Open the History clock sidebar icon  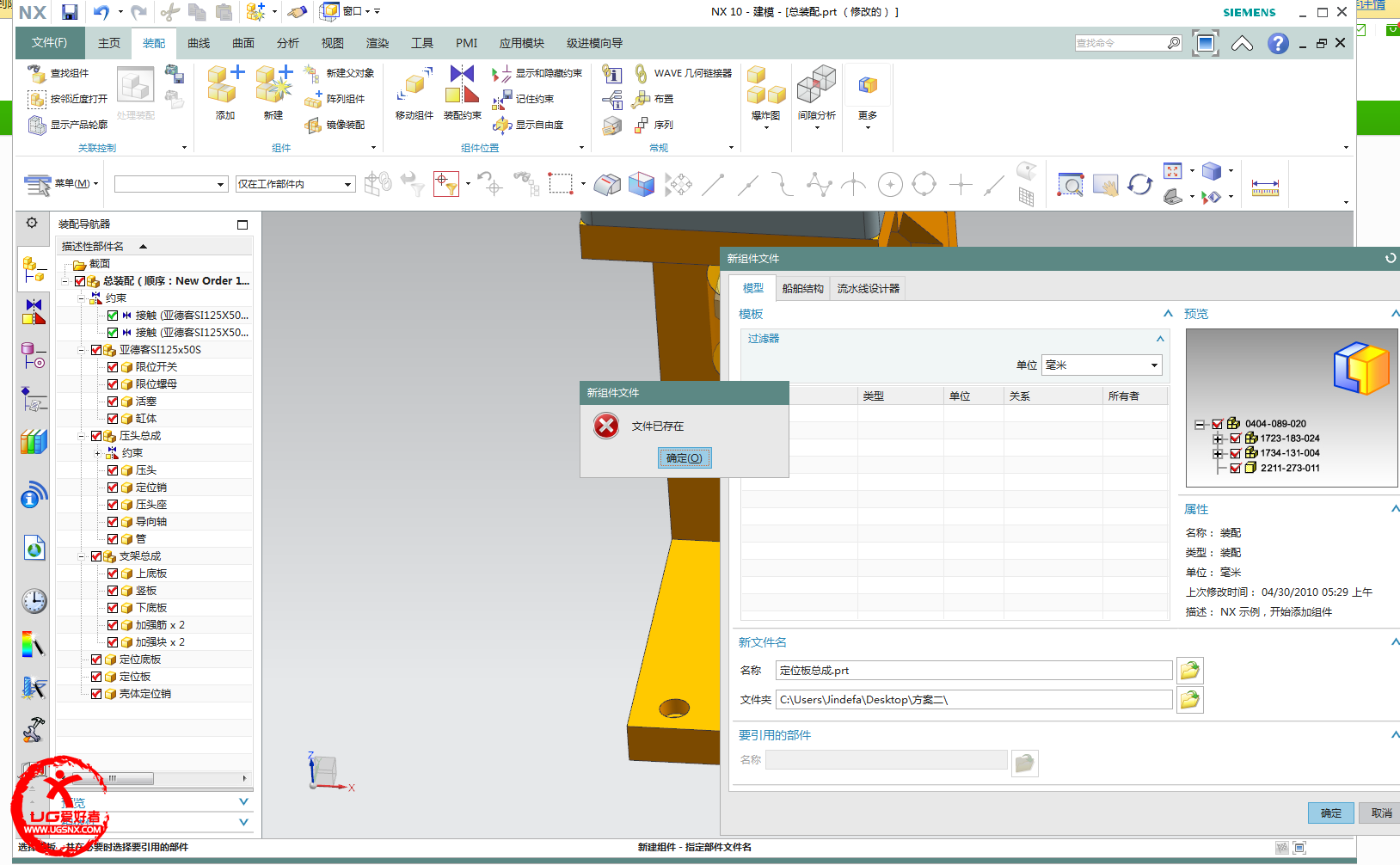[34, 600]
